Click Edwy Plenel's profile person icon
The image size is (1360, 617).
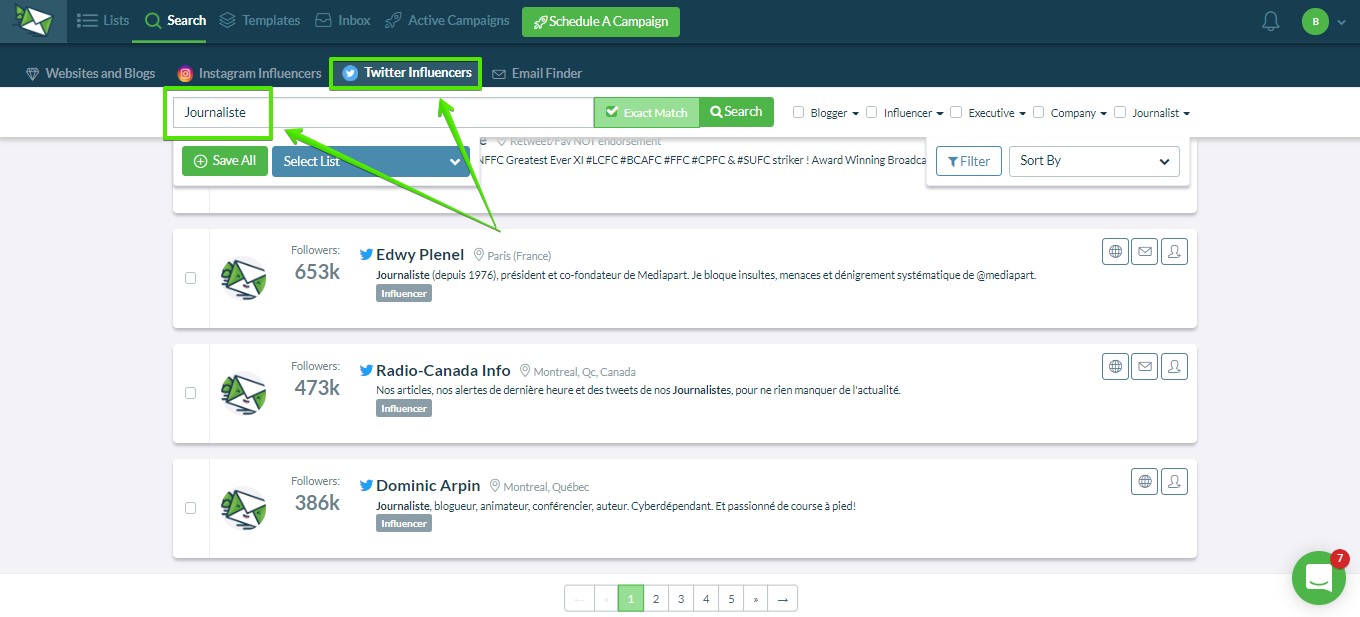click(1175, 252)
